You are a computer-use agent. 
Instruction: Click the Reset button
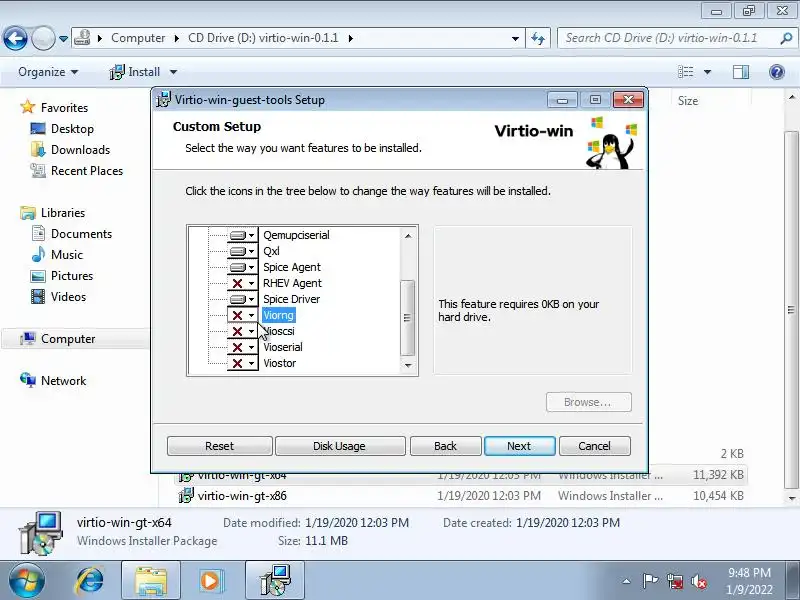tap(219, 446)
